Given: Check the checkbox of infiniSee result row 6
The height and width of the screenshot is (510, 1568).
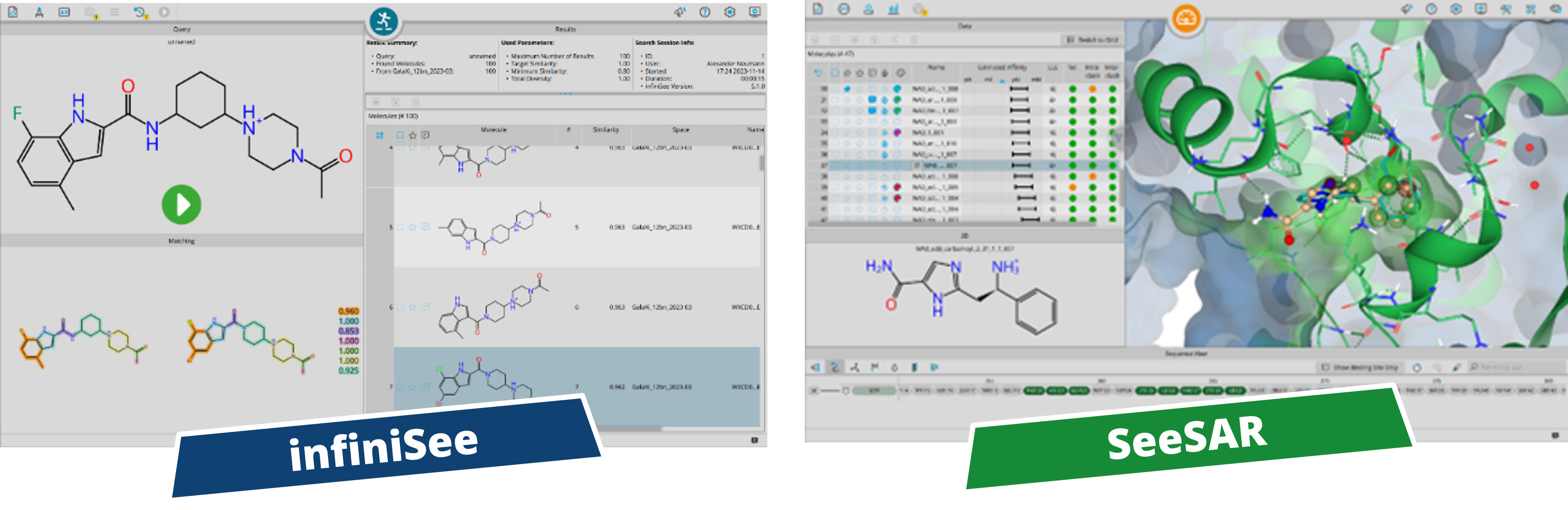Looking at the screenshot, I should [x=400, y=307].
